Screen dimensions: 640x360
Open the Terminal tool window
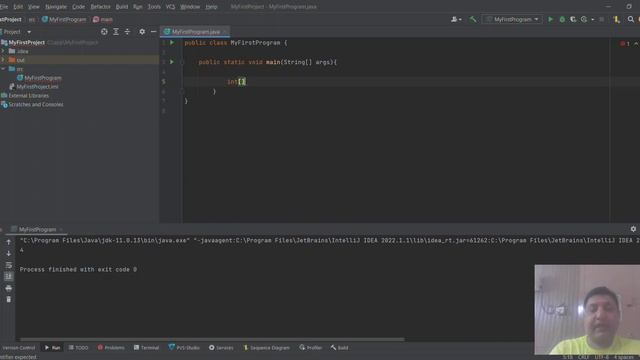pos(146,348)
